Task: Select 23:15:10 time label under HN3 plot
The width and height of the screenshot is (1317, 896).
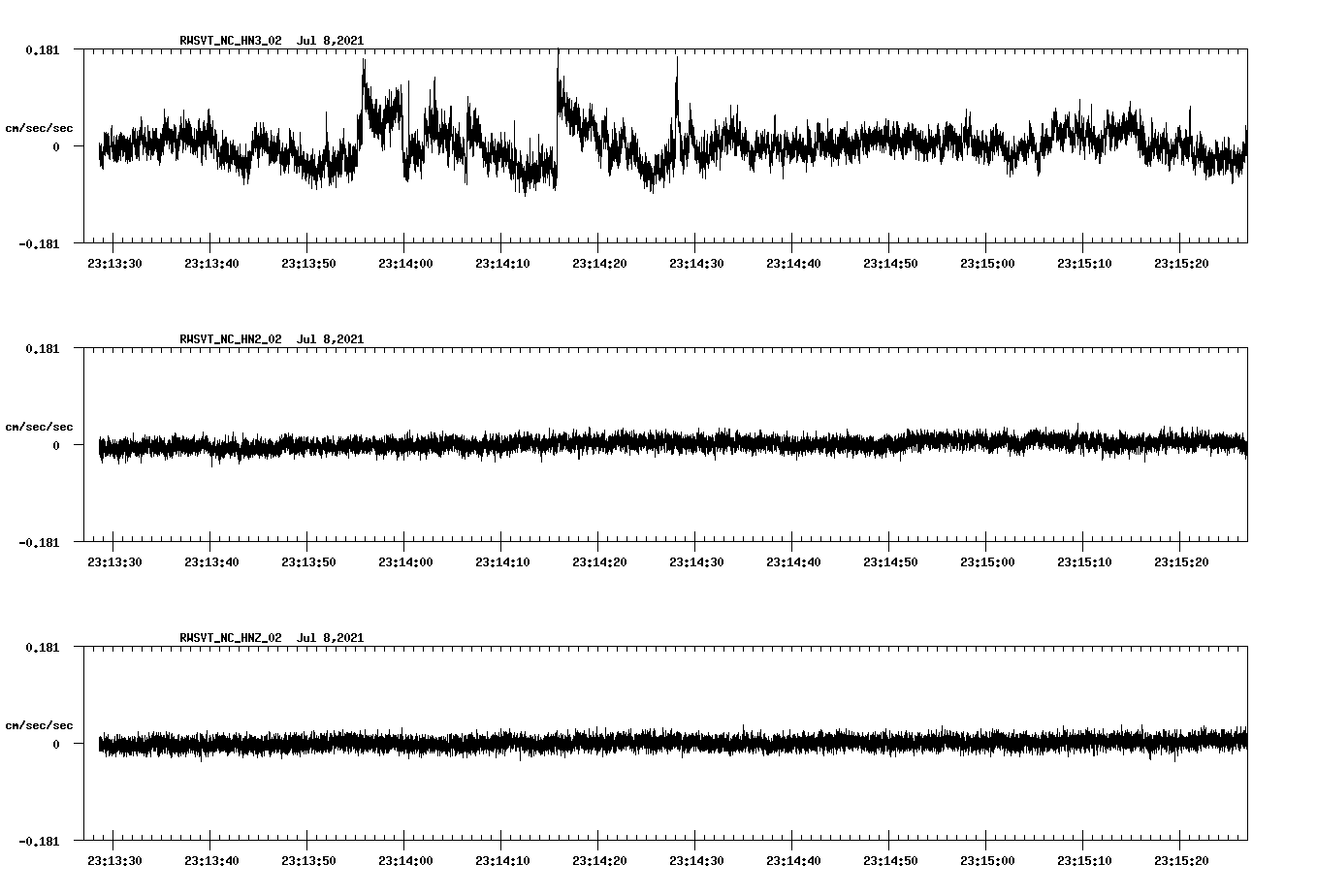Action: pos(1084,264)
